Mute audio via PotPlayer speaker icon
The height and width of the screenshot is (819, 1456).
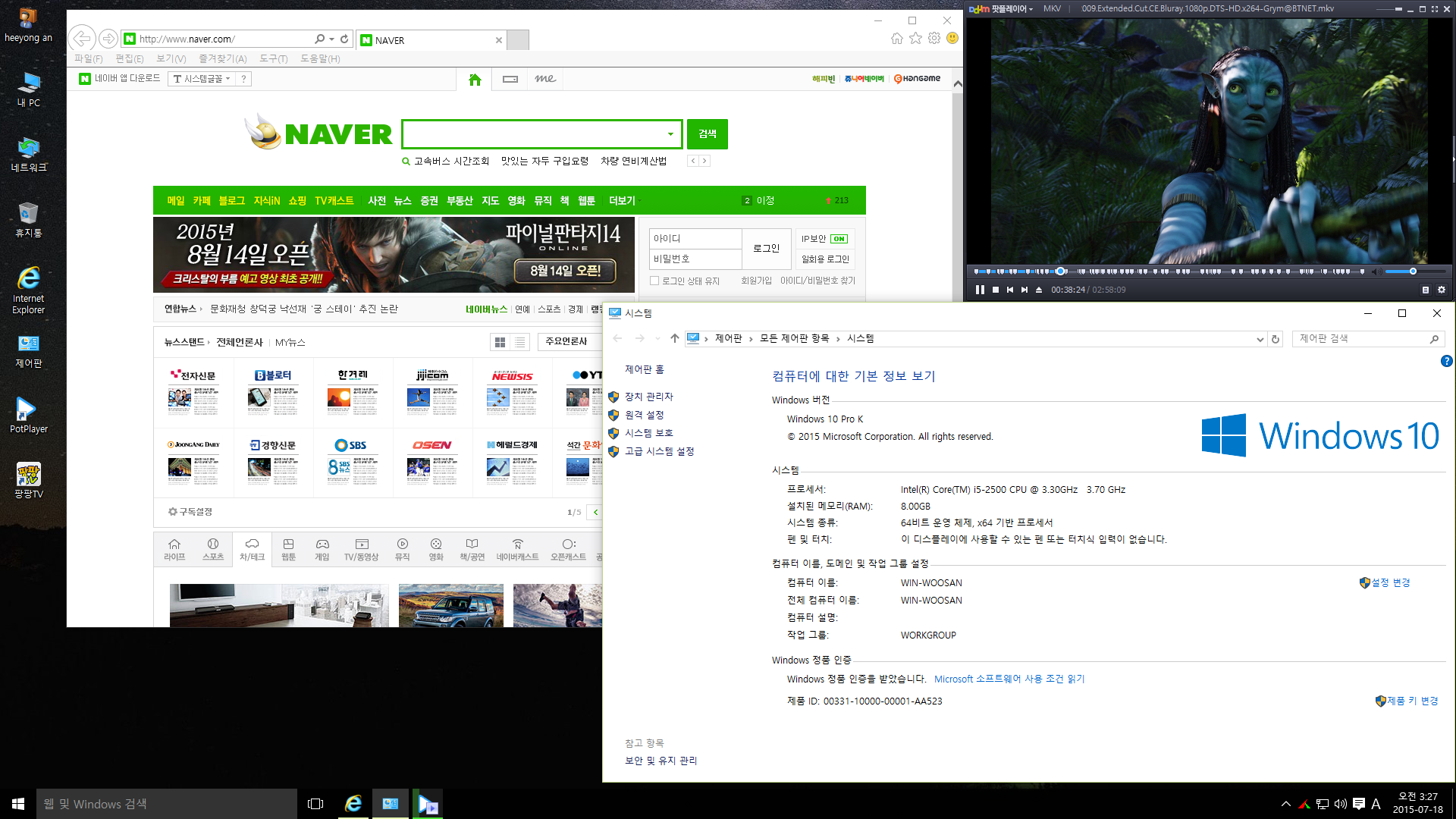[1375, 271]
